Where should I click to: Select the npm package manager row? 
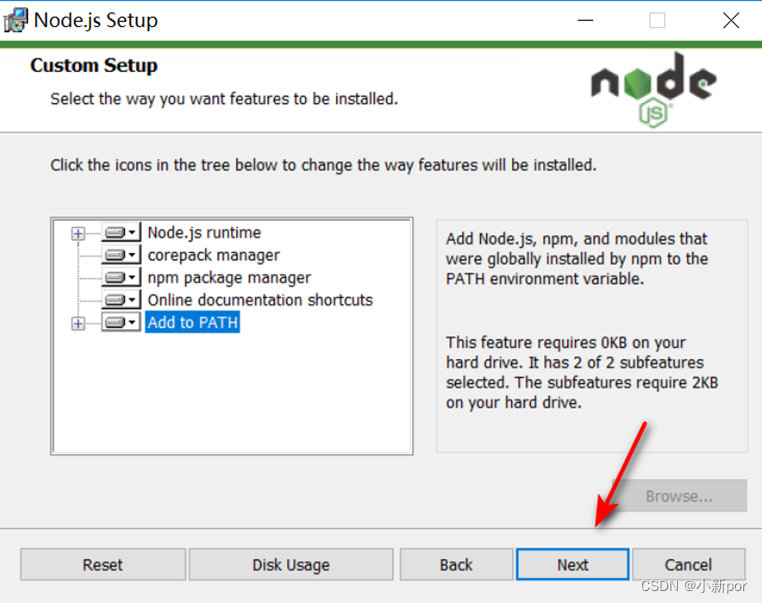[x=229, y=277]
